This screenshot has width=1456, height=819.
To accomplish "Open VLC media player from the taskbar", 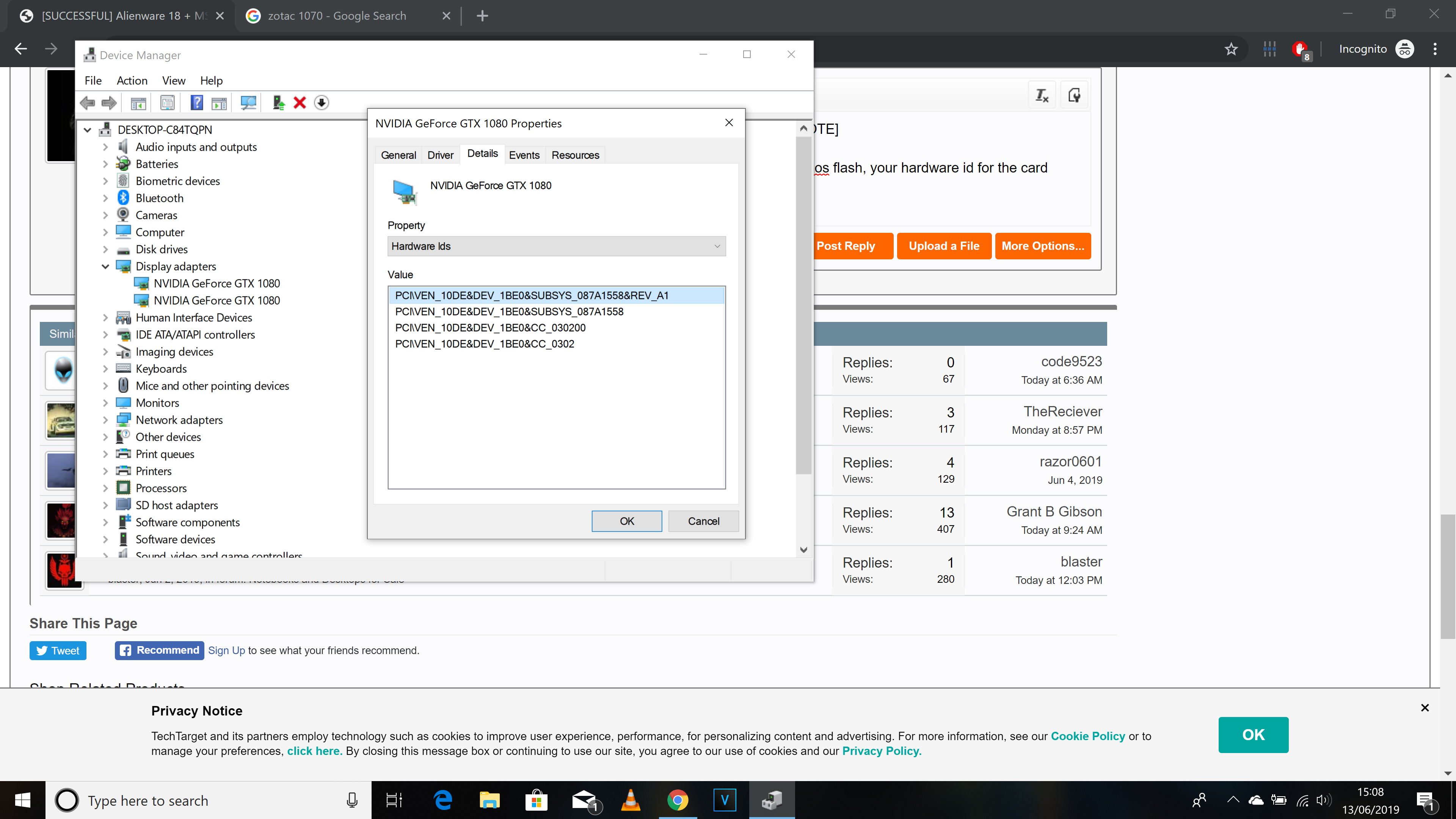I will [631, 800].
